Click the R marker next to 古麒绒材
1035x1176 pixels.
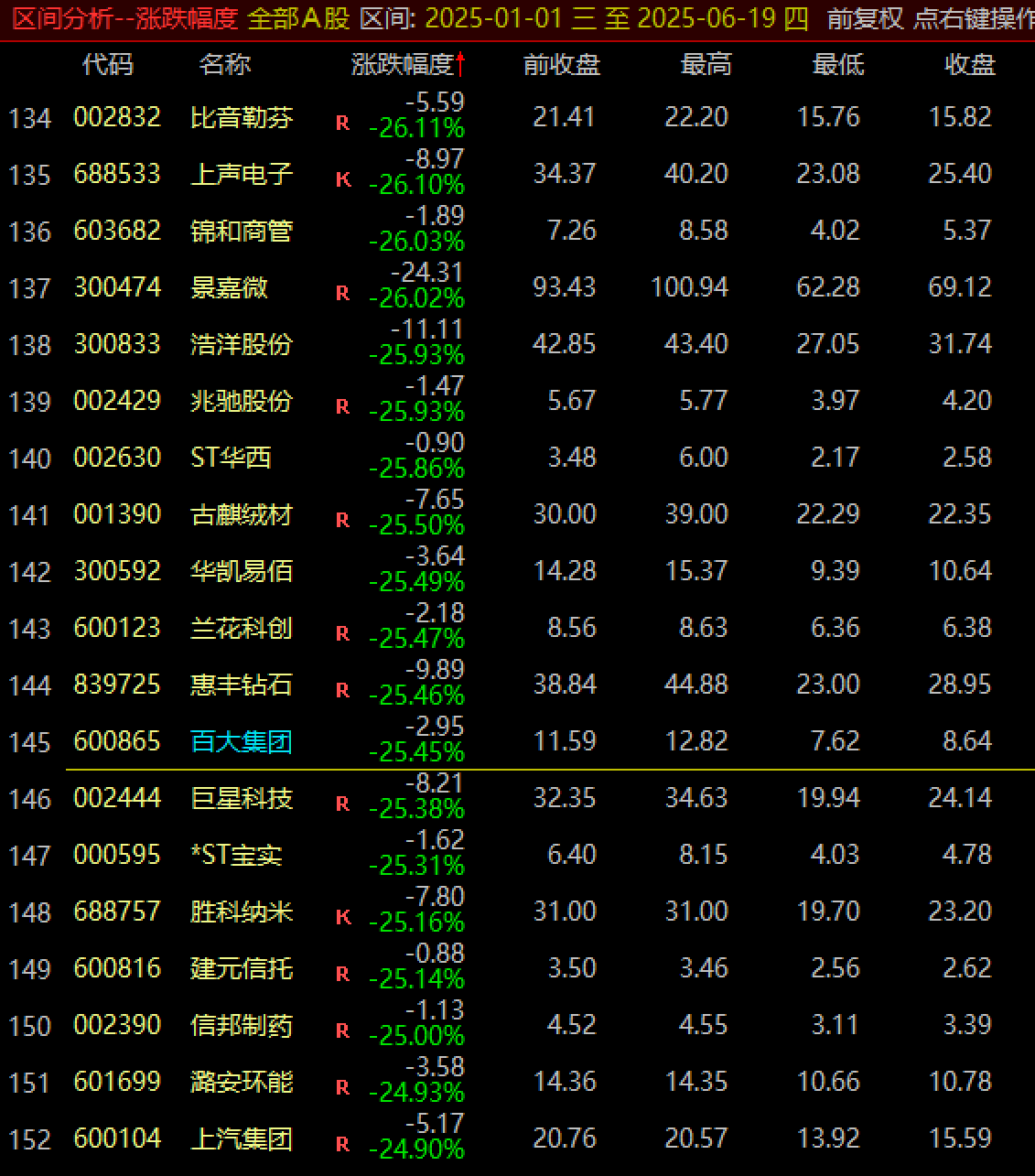click(x=343, y=520)
